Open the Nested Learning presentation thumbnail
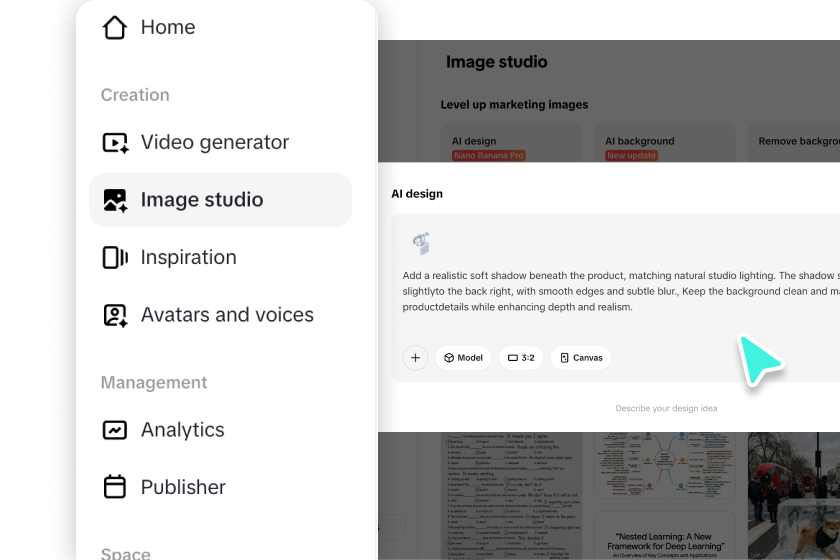This screenshot has width=840, height=560. point(665,536)
